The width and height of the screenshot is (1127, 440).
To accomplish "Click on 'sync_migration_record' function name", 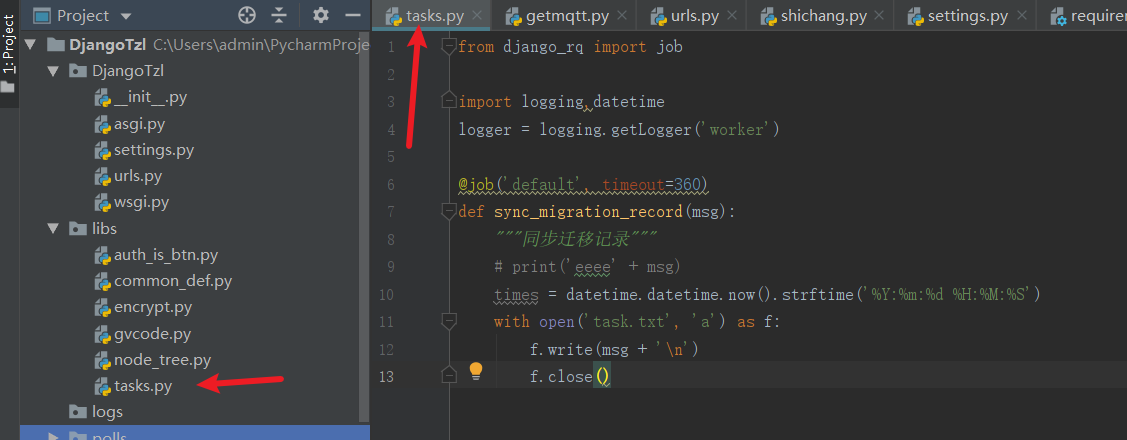I will click(x=588, y=212).
